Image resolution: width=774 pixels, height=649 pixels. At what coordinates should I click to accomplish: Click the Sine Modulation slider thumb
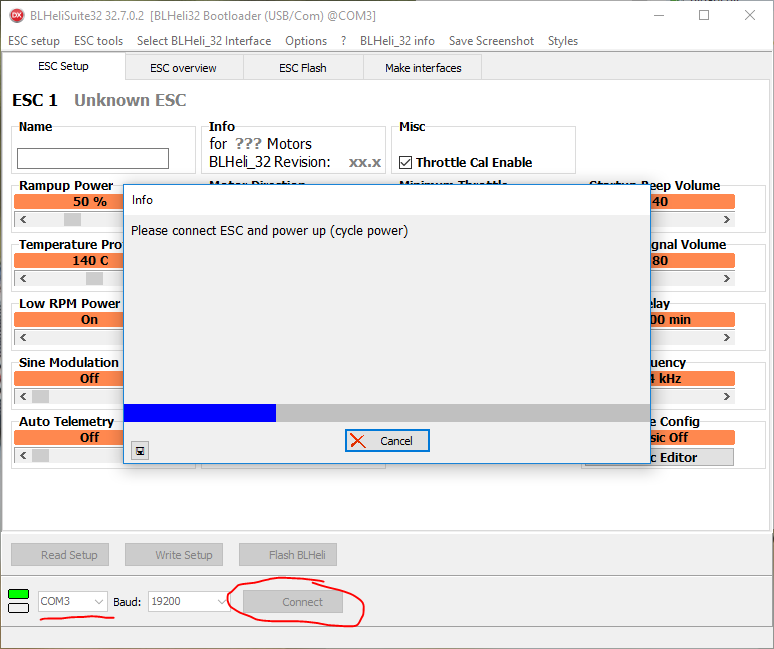(40, 396)
